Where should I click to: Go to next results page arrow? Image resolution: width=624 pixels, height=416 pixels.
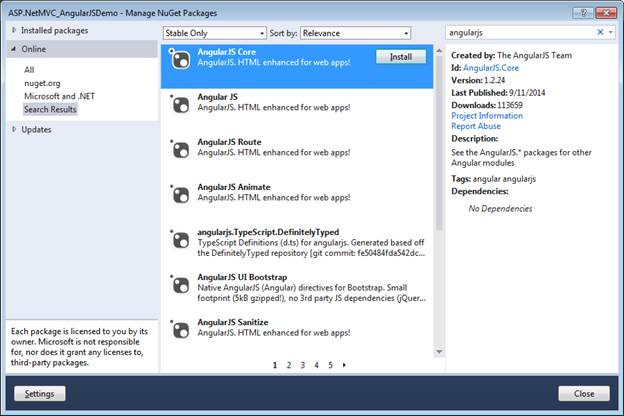point(344,365)
